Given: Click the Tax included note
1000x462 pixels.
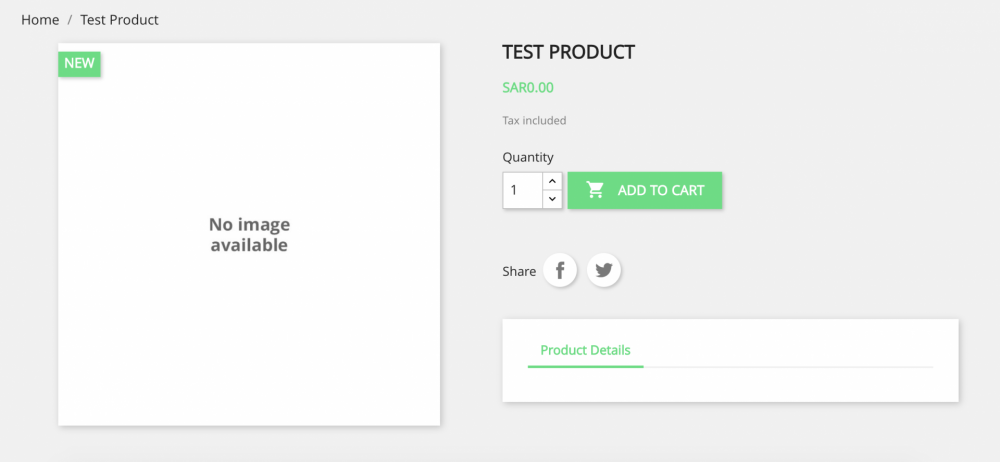Looking at the screenshot, I should point(534,121).
